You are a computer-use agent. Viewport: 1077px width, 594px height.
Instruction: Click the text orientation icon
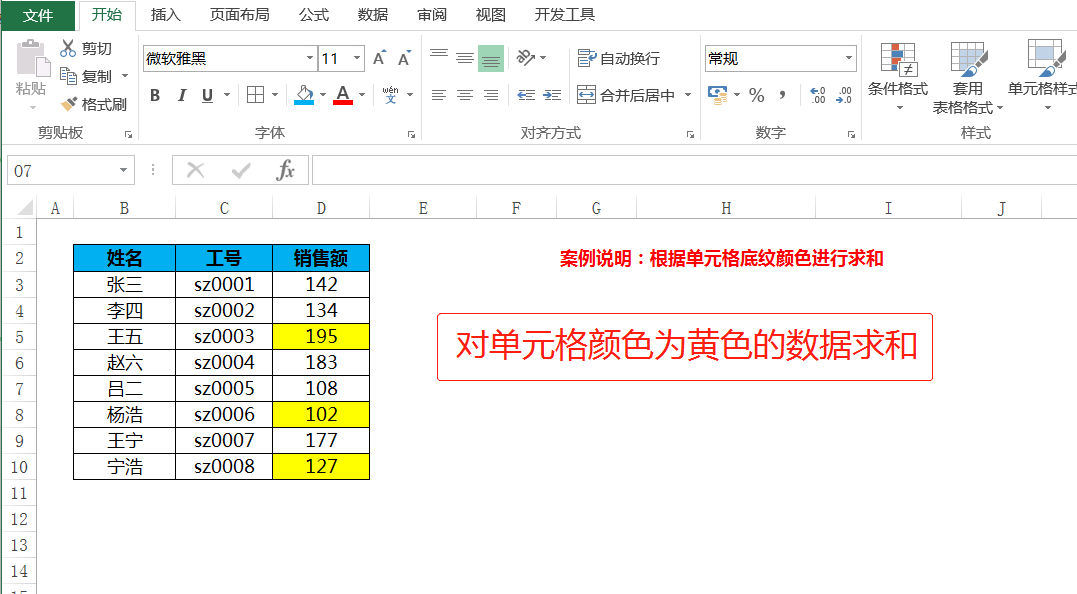click(x=526, y=58)
